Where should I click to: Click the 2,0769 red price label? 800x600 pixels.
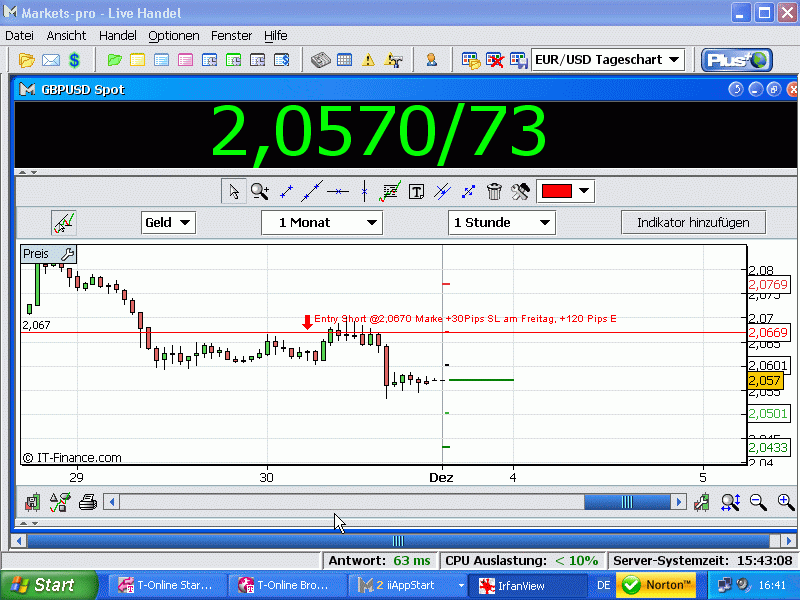tap(768, 285)
